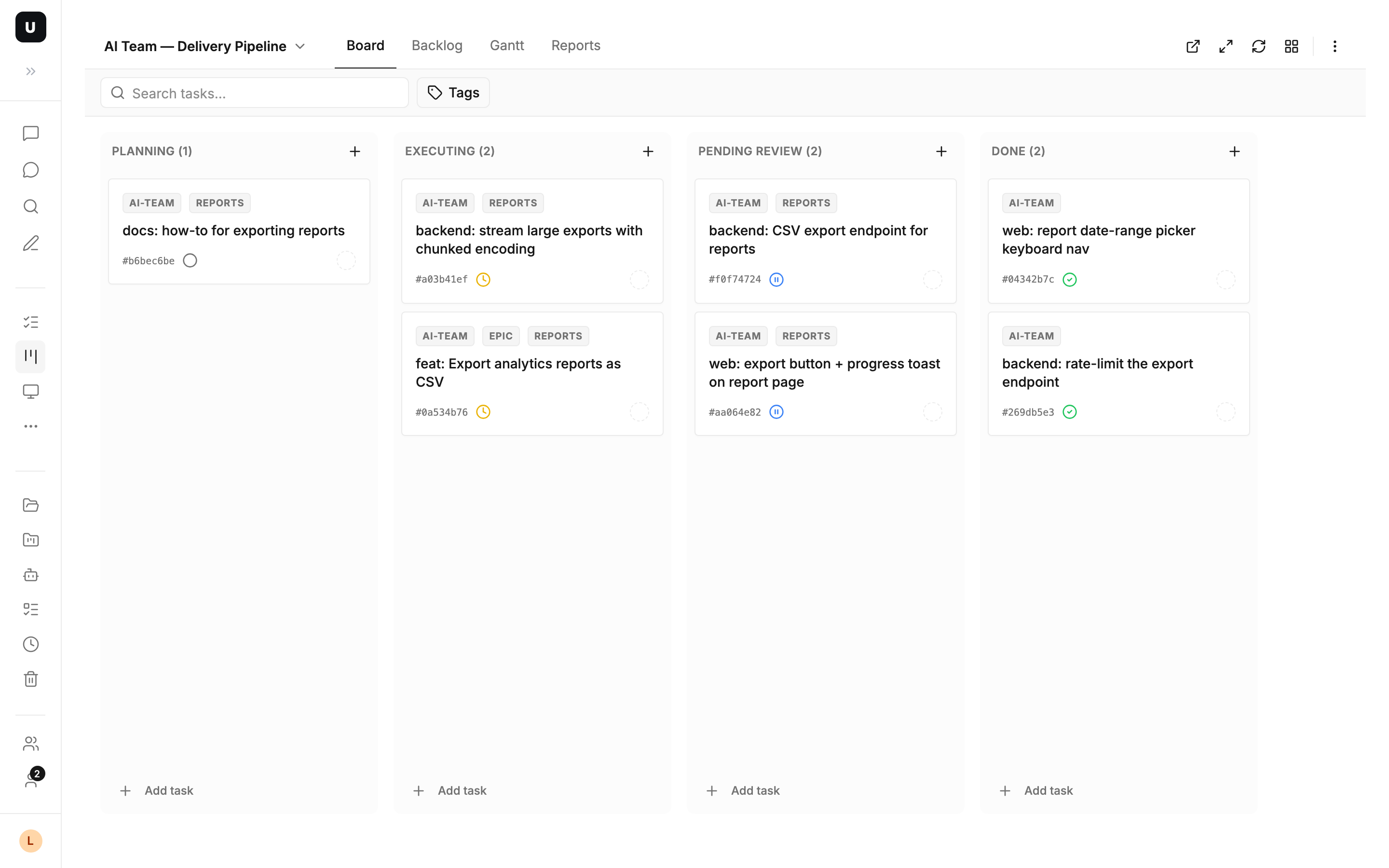Viewport: 1389px width, 868px height.
Task: Click the L user avatar
Action: coord(30,841)
